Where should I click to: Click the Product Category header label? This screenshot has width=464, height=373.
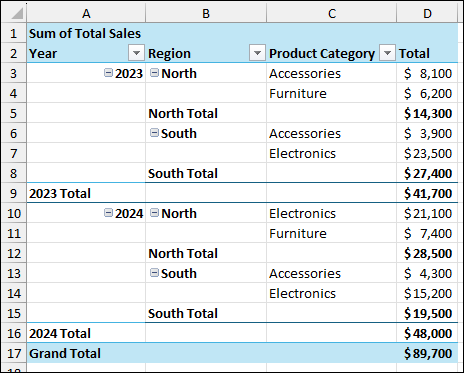322,54
